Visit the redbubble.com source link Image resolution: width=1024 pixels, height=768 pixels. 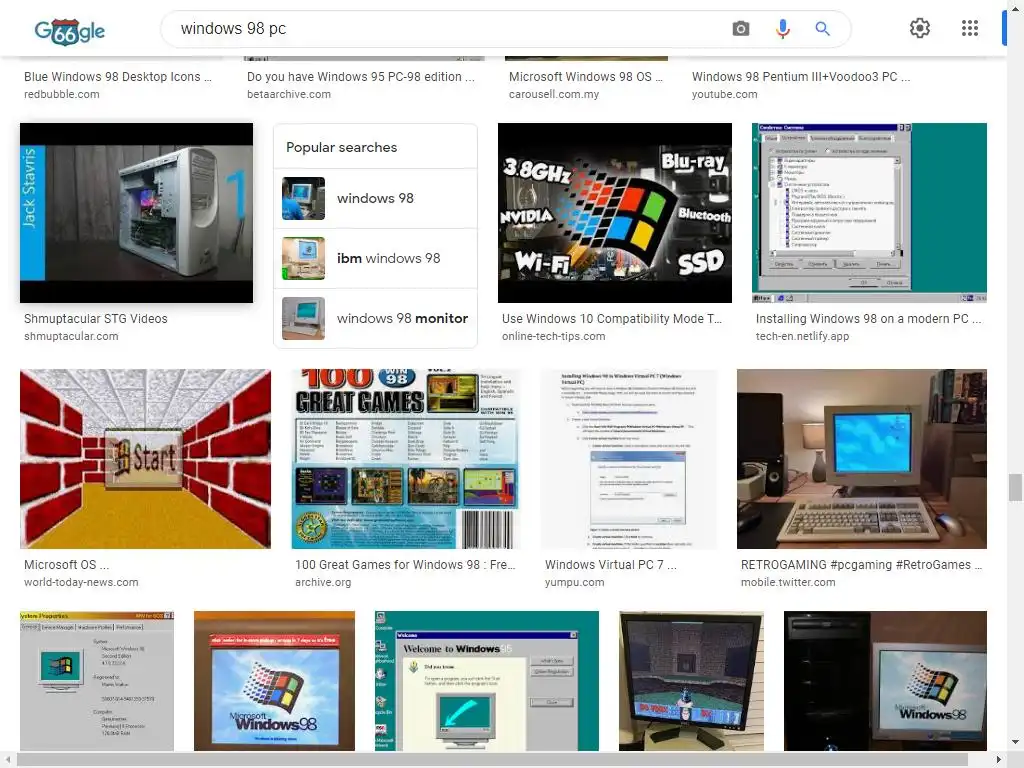click(61, 94)
